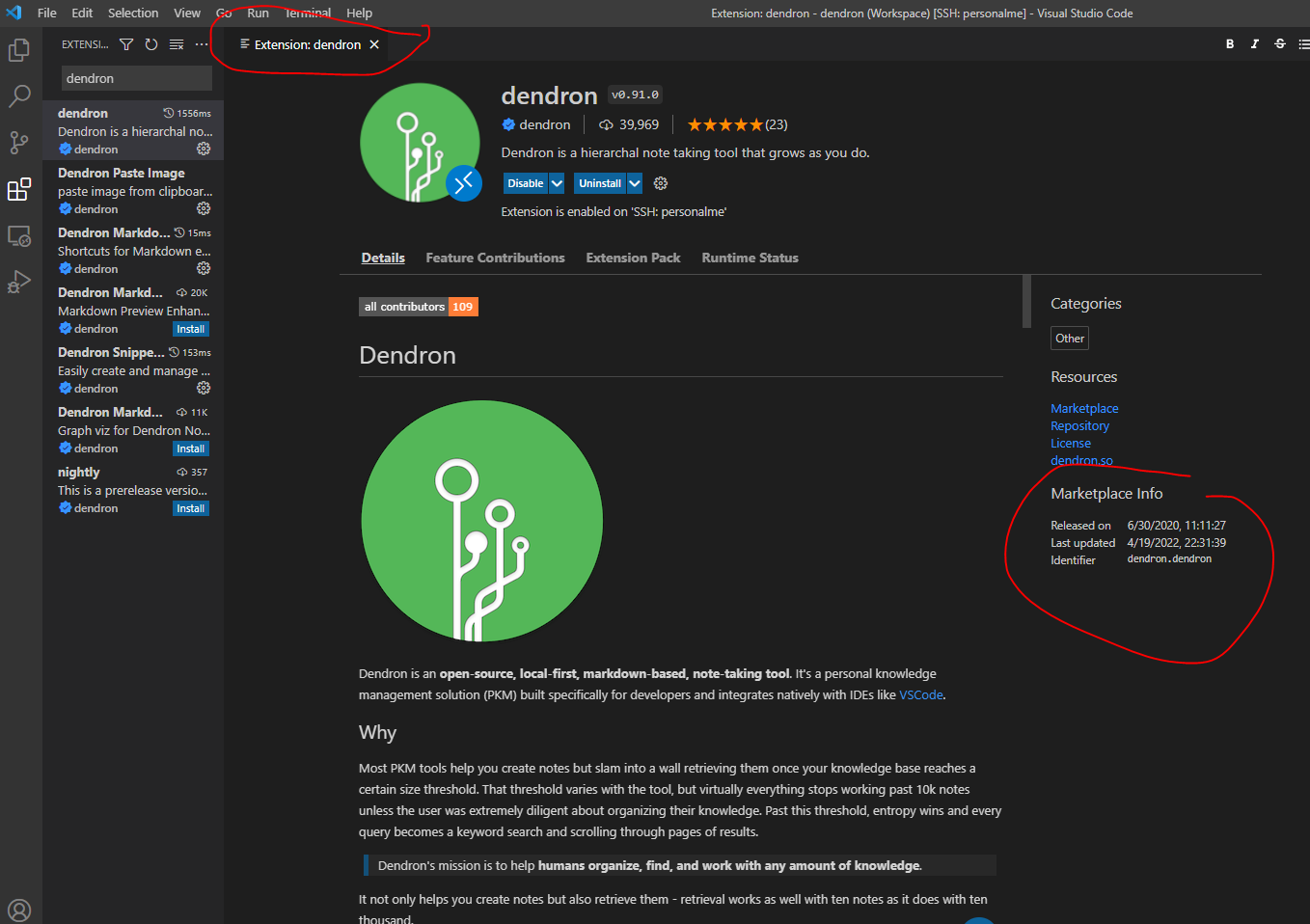Switch to the Runtime Status tab
Image resolution: width=1310 pixels, height=924 pixels.
tap(750, 258)
